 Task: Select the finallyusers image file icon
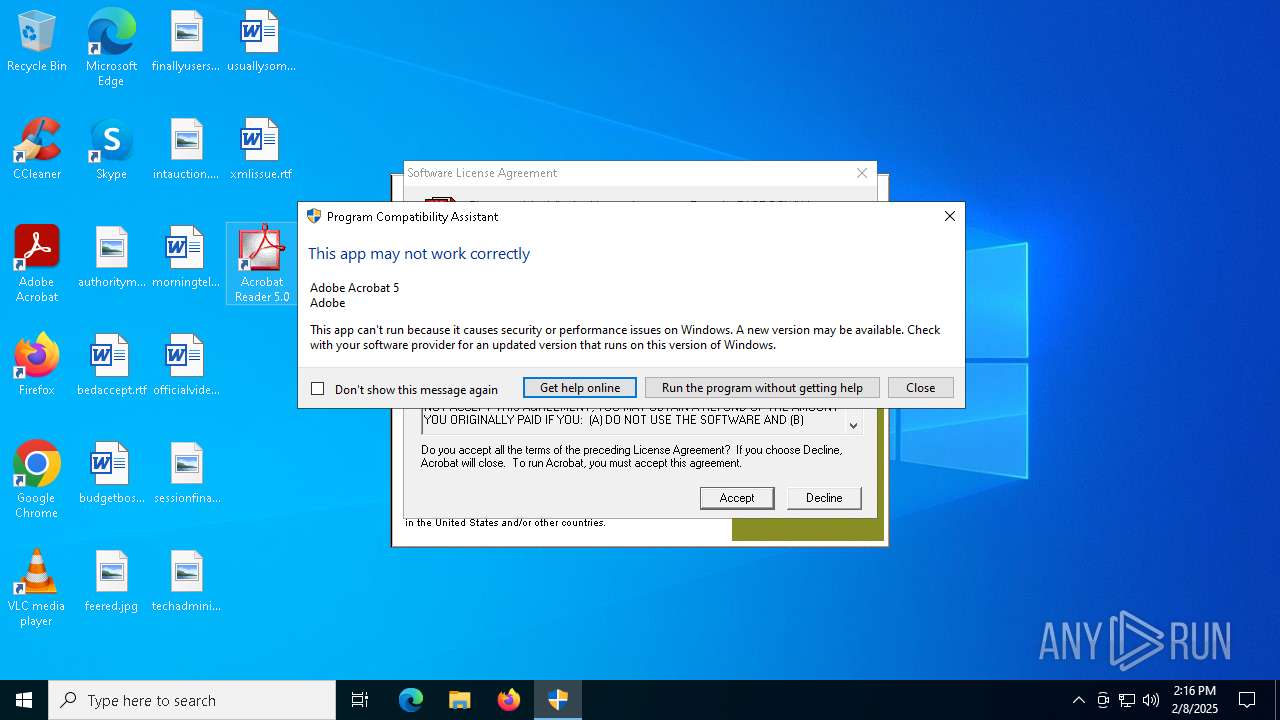click(x=186, y=42)
